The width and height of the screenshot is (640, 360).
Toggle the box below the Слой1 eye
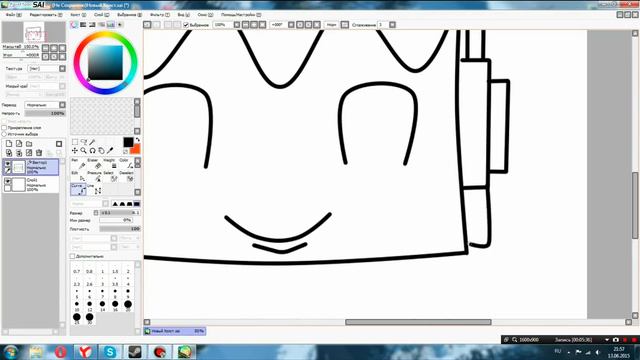pyautogui.click(x=8, y=188)
